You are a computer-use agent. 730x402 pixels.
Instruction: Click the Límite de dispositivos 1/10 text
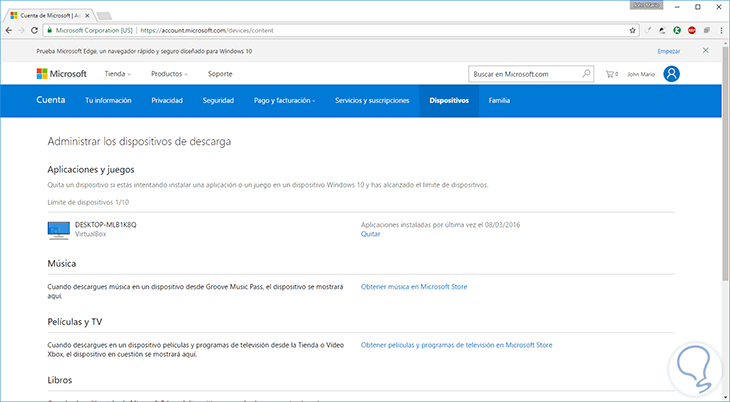(88, 202)
